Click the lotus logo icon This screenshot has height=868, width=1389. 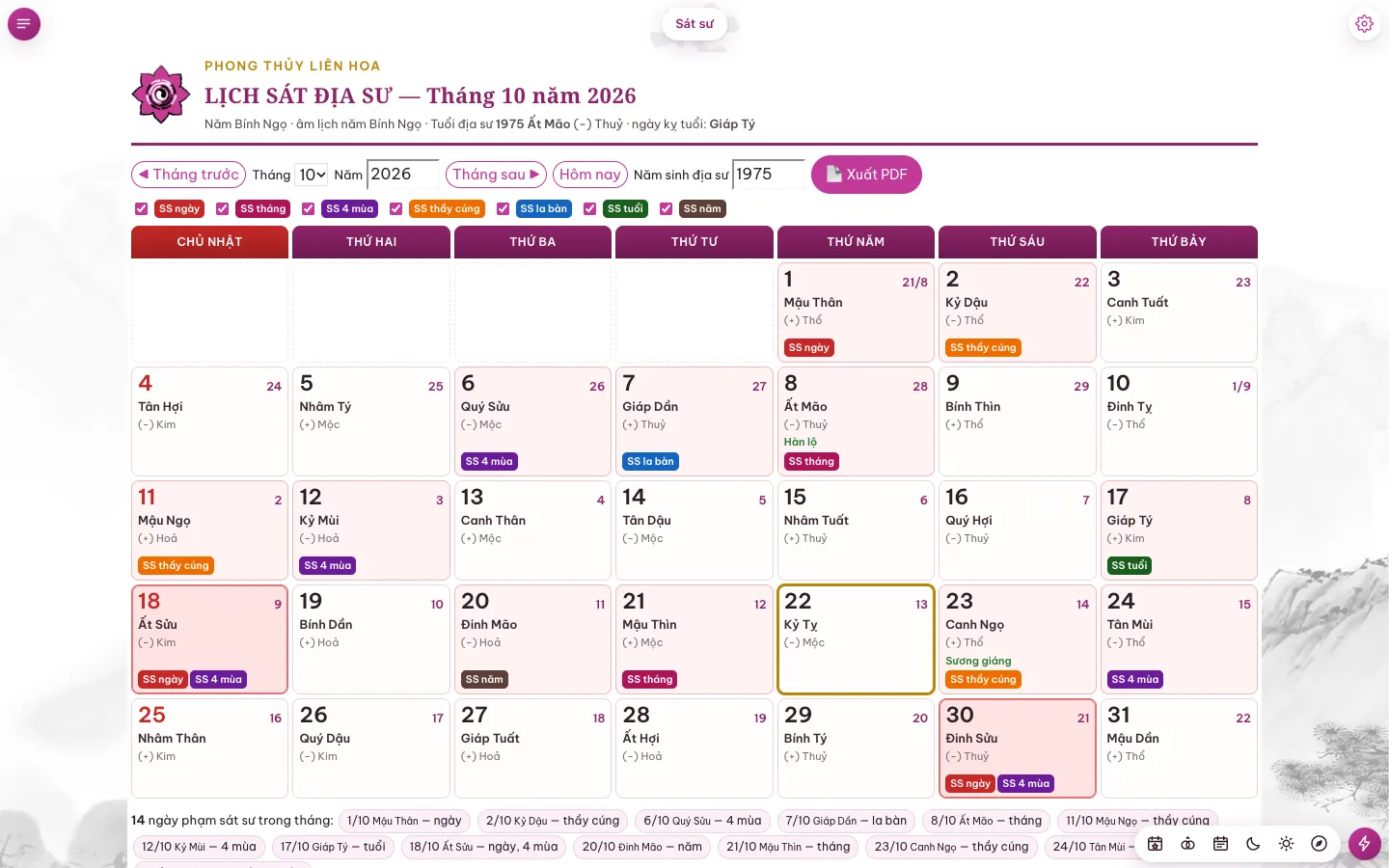(x=161, y=95)
